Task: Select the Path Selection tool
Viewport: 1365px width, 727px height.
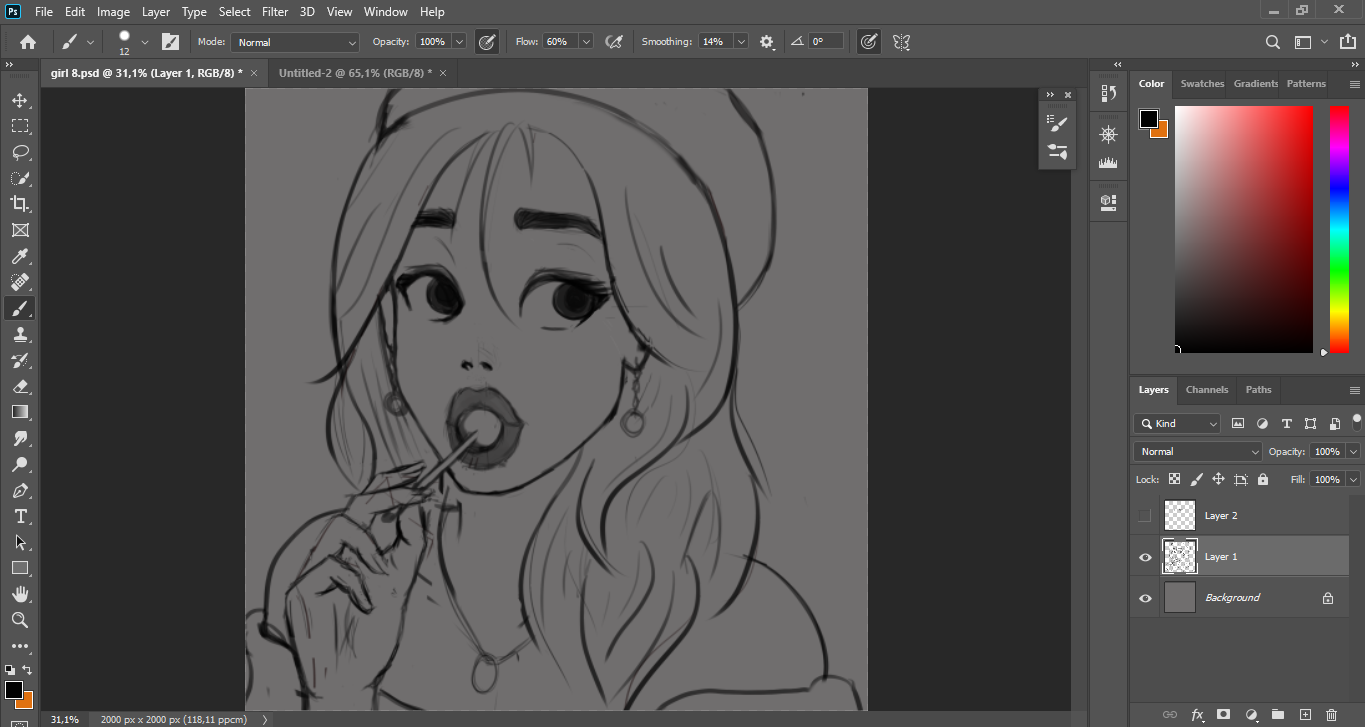Action: [19, 542]
